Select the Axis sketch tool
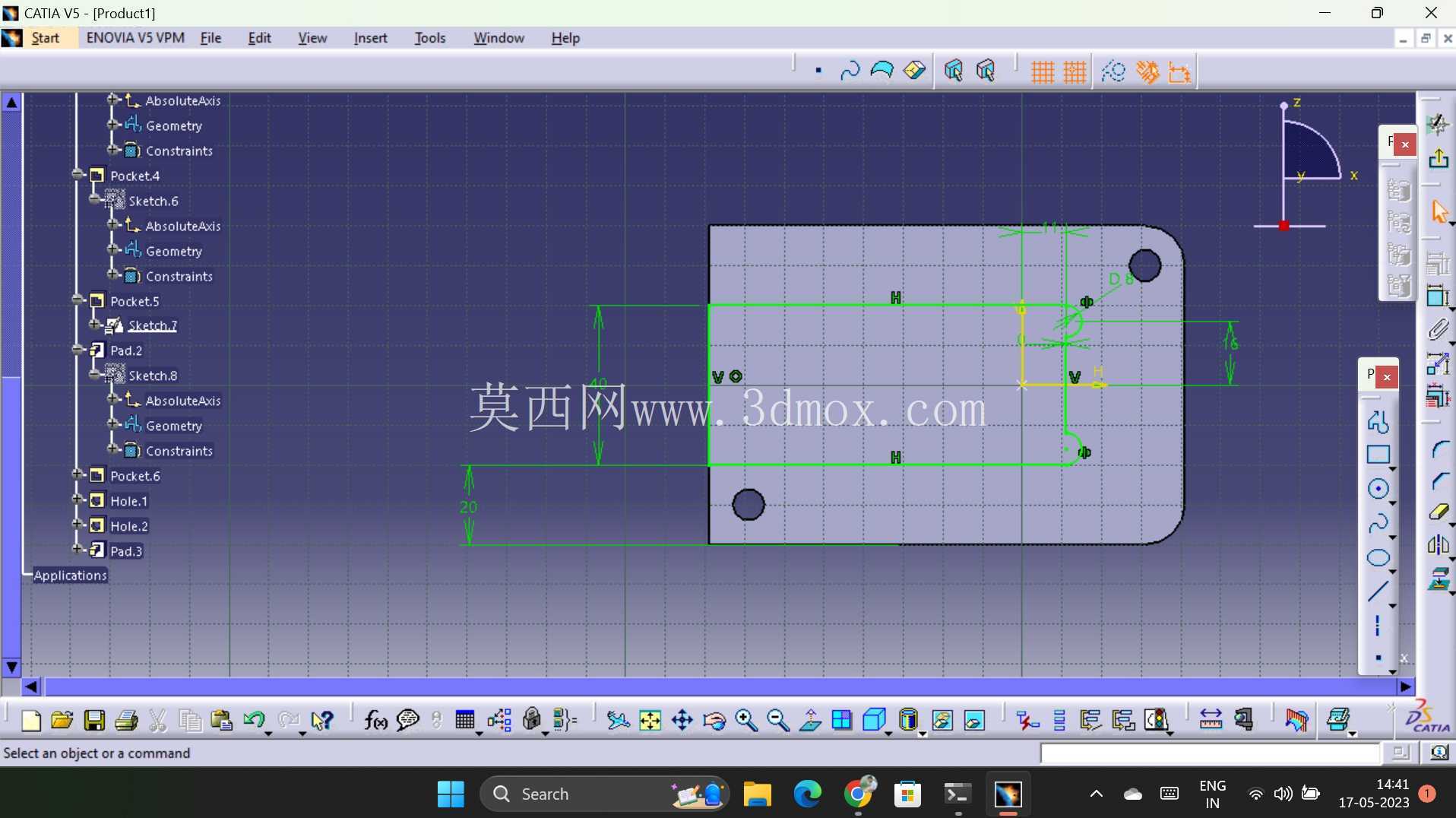 tap(1377, 626)
